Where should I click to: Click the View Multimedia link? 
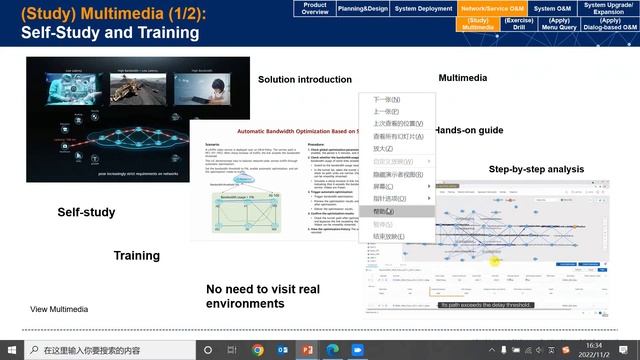point(59,309)
